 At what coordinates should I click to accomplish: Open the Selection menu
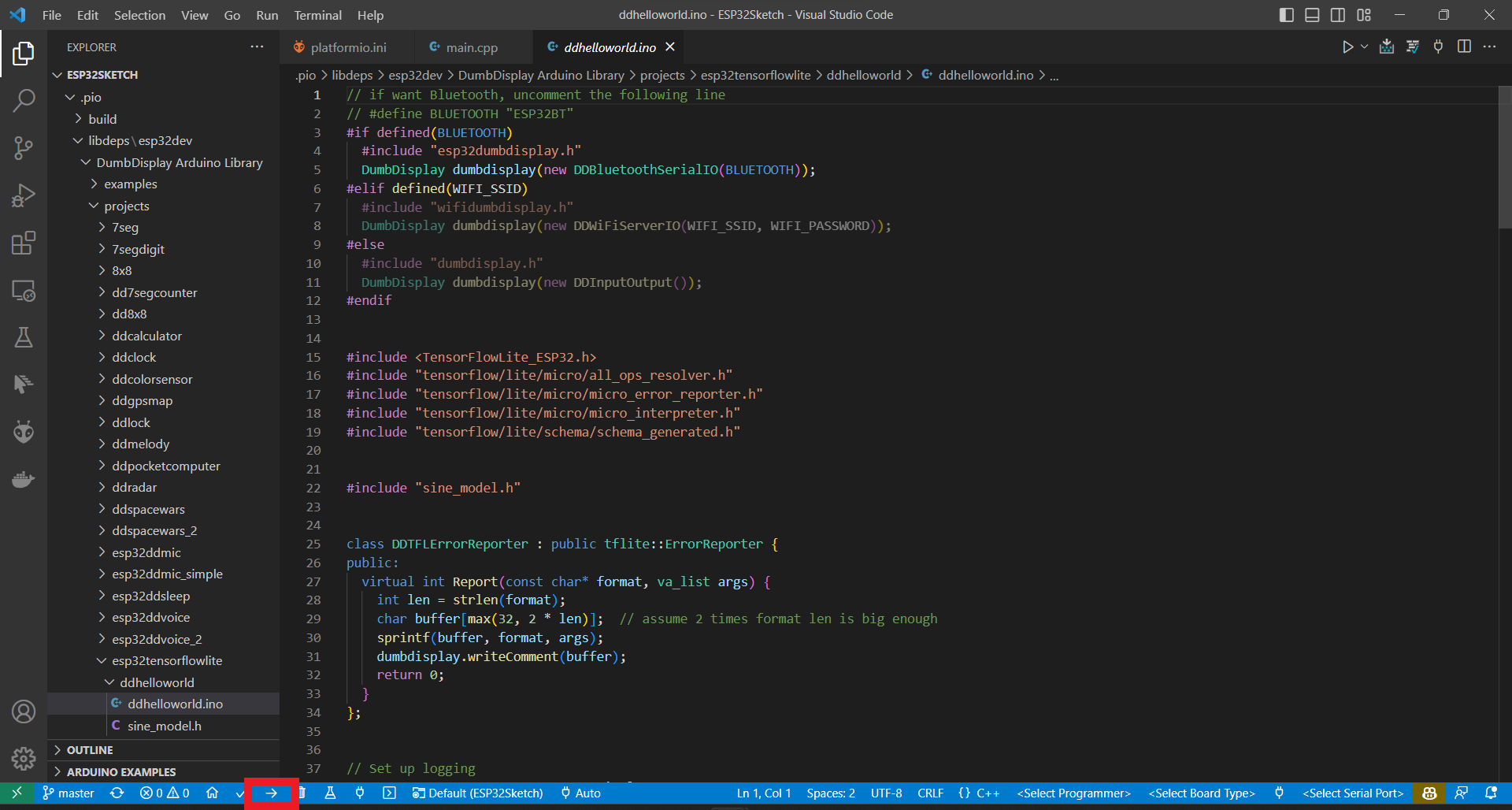139,15
